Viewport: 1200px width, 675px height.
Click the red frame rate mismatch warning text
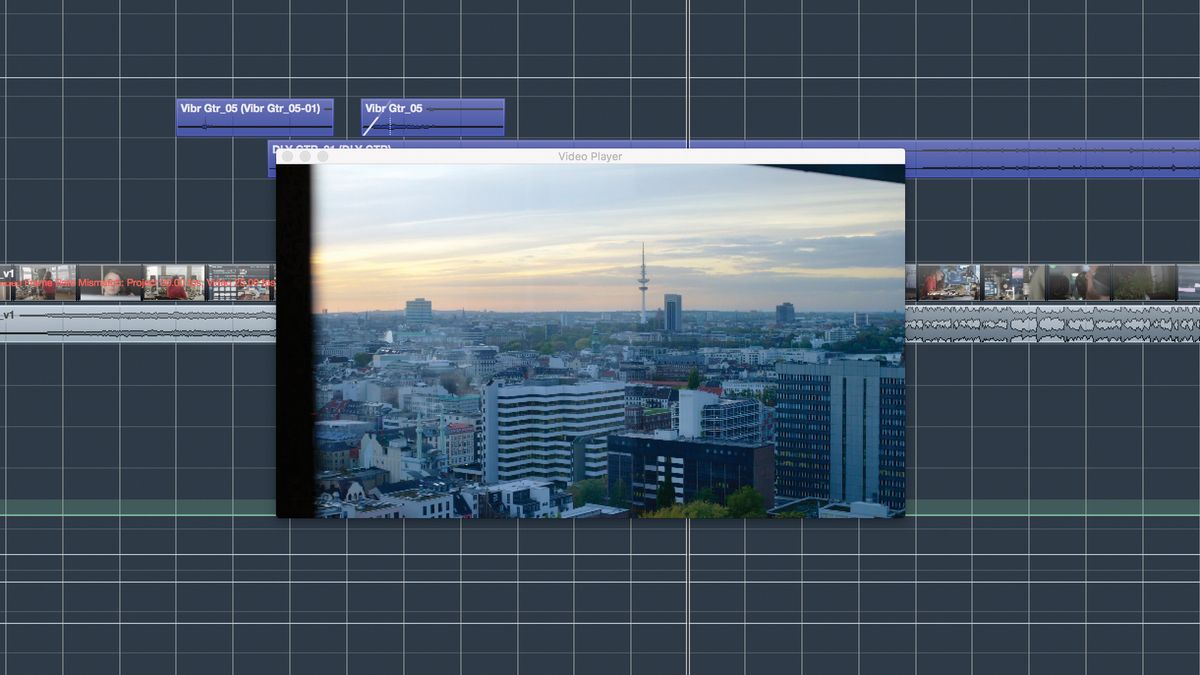pyautogui.click(x=137, y=283)
